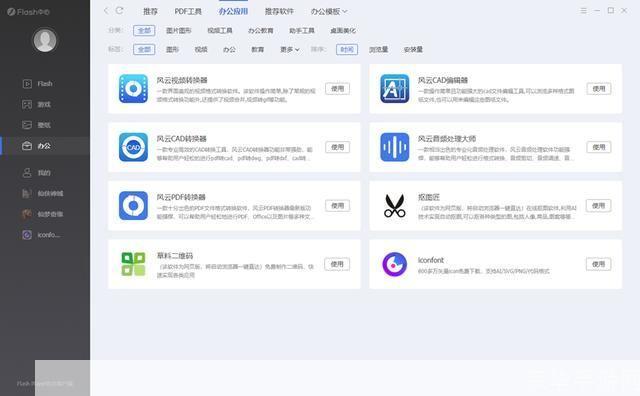Open the 风云音频处理大师 title text
The height and width of the screenshot is (396, 640).
[447, 138]
